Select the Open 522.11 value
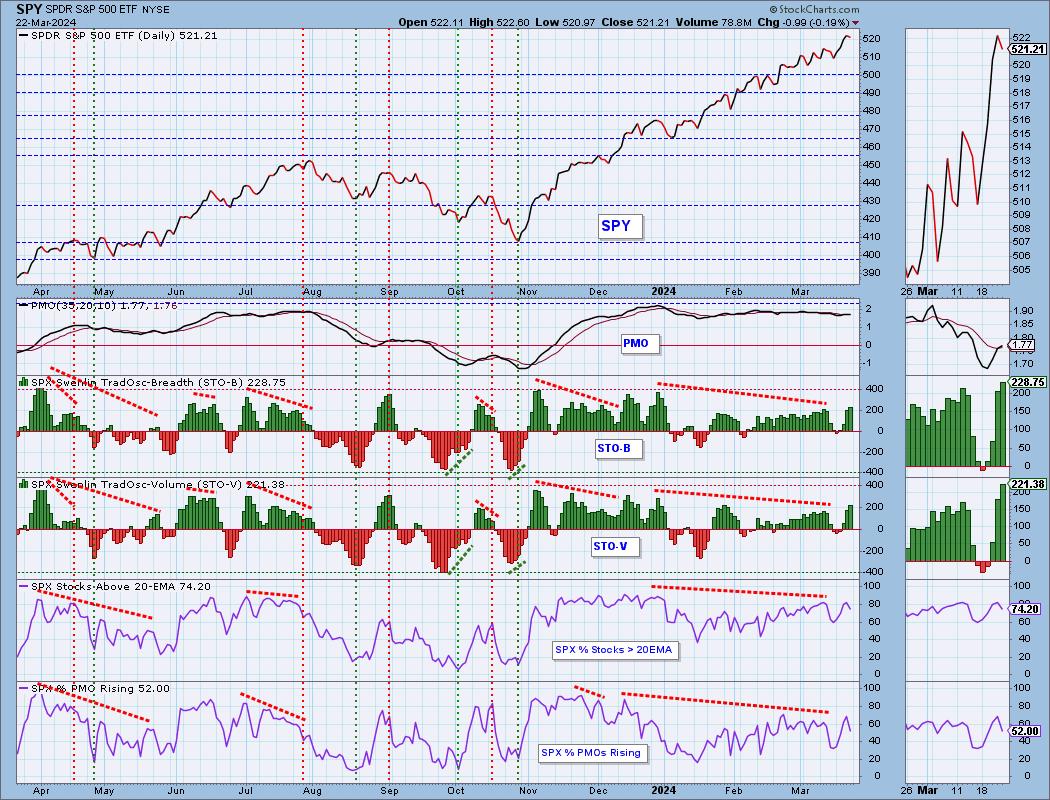 pos(431,22)
